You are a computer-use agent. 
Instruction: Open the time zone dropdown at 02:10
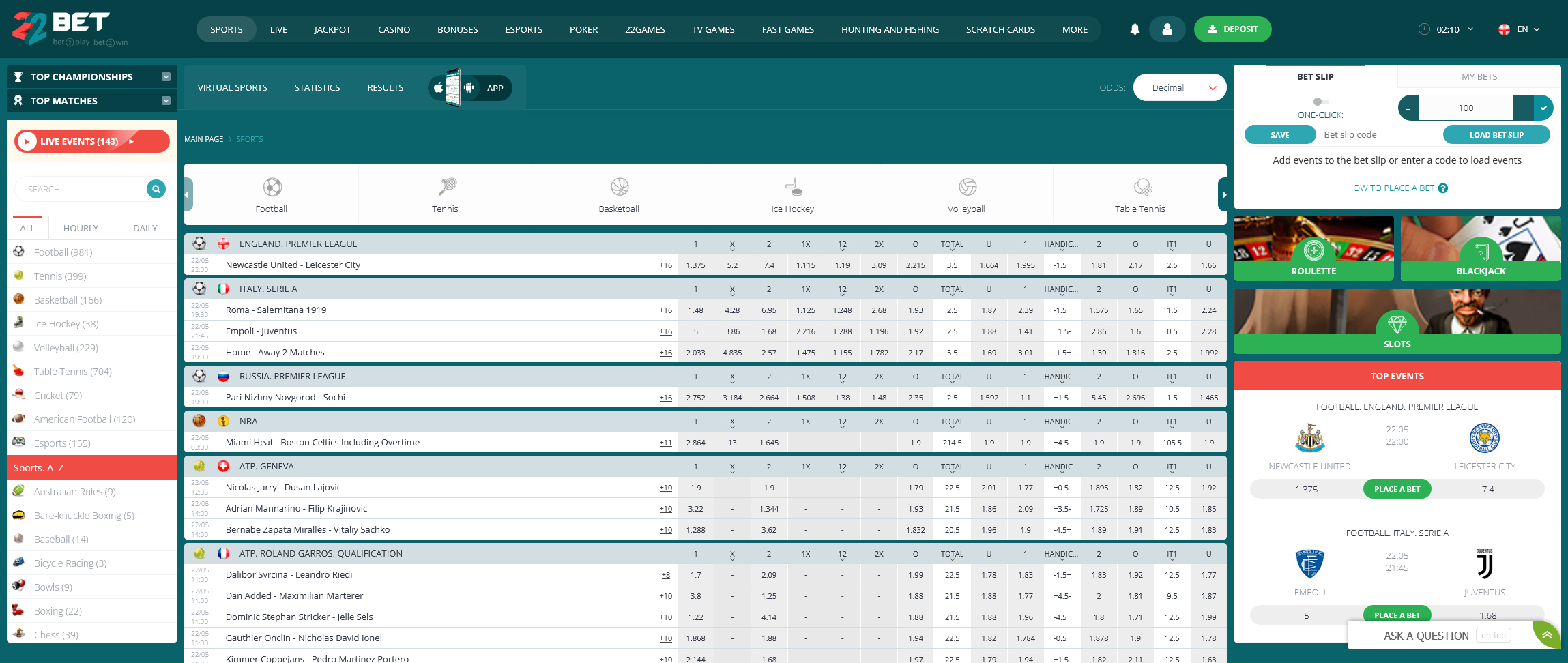1470,29
